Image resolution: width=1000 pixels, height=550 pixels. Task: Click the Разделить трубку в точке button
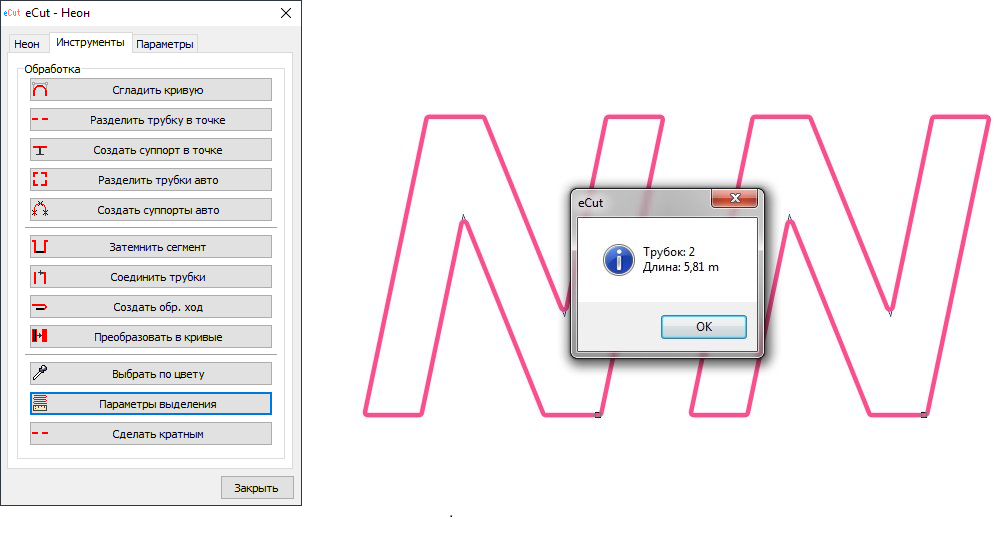click(x=151, y=120)
